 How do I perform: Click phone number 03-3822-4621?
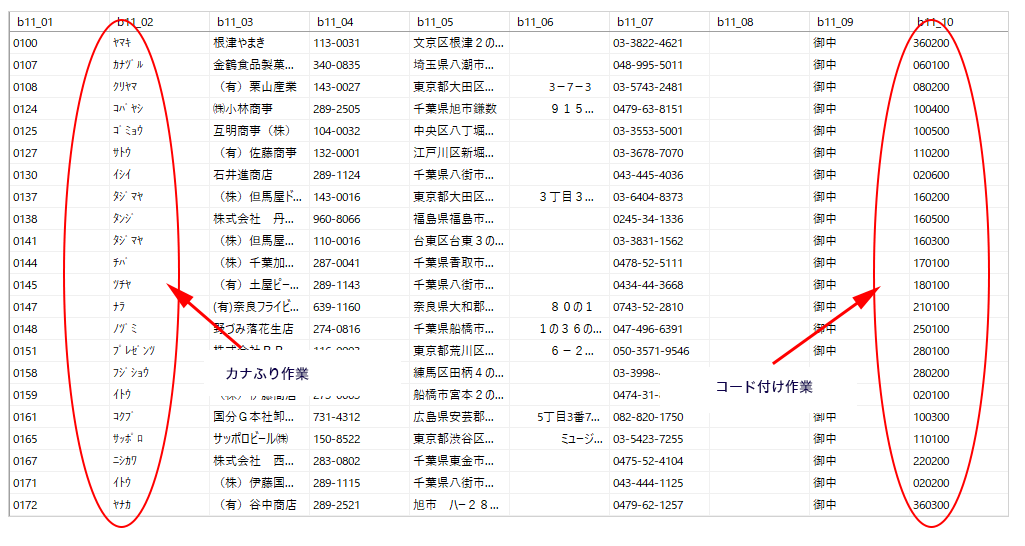point(648,43)
